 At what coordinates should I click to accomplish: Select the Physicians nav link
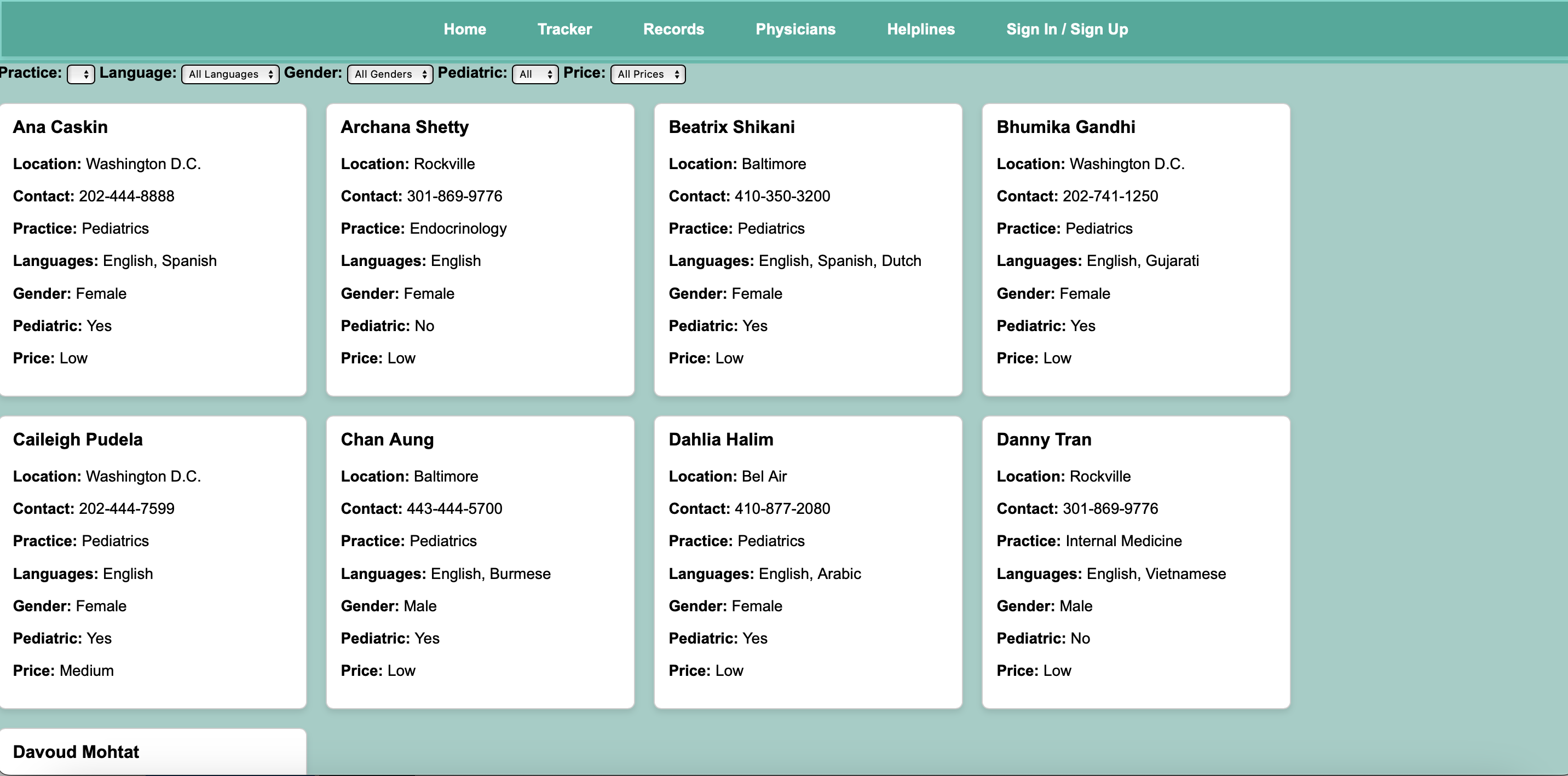coord(795,29)
